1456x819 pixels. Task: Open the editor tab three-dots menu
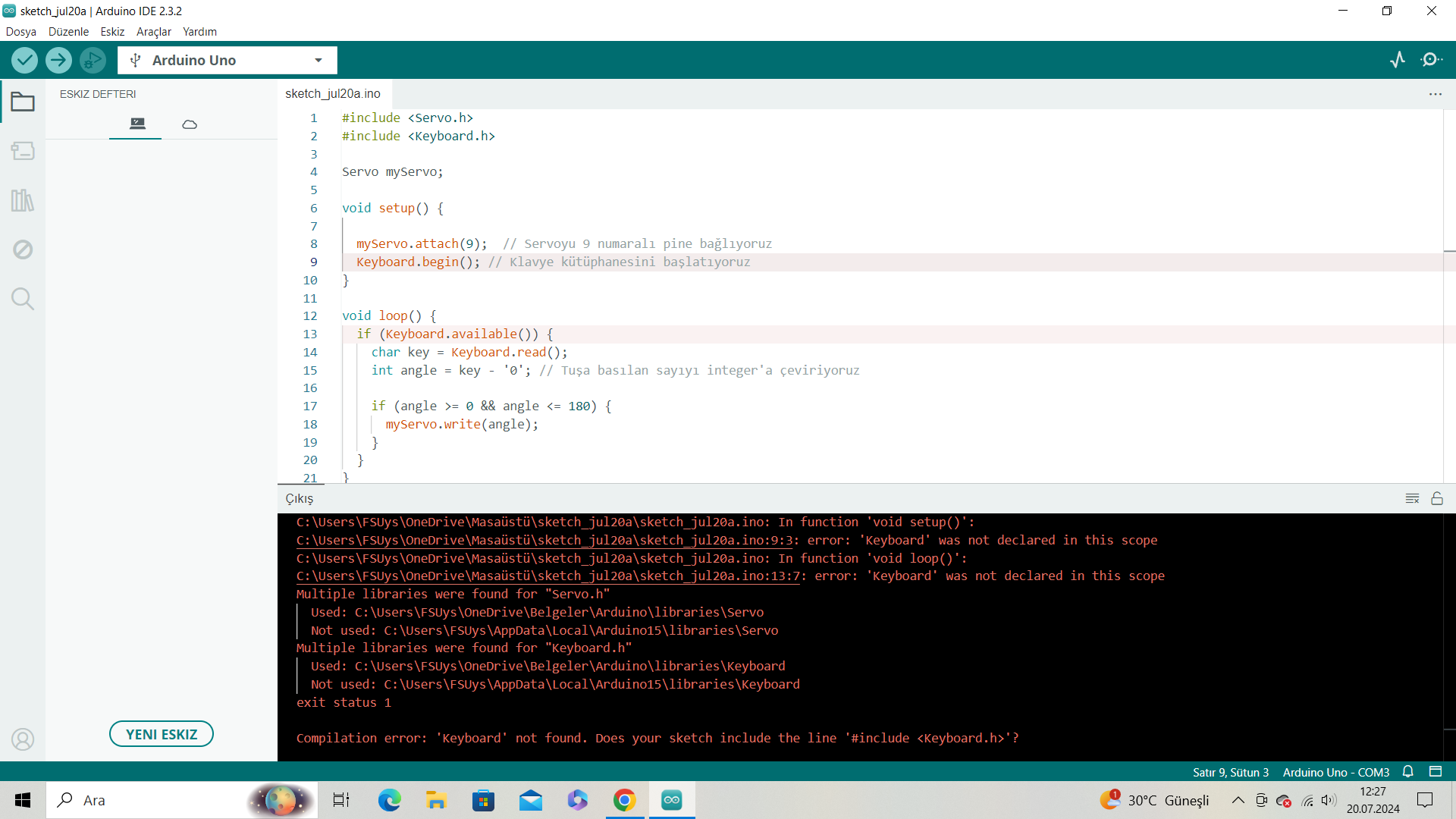click(1435, 94)
